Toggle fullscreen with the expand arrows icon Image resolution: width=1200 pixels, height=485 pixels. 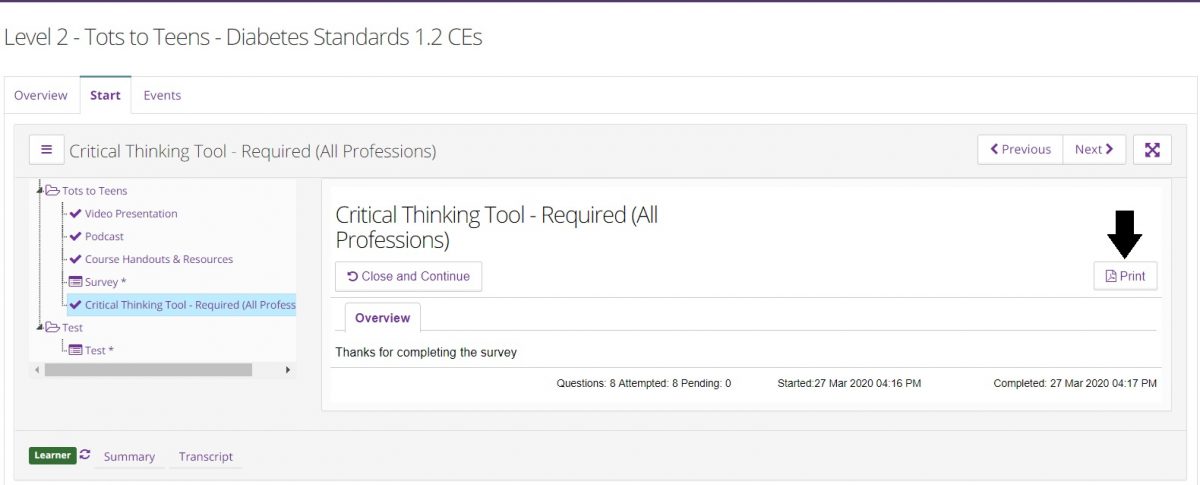(x=1152, y=150)
